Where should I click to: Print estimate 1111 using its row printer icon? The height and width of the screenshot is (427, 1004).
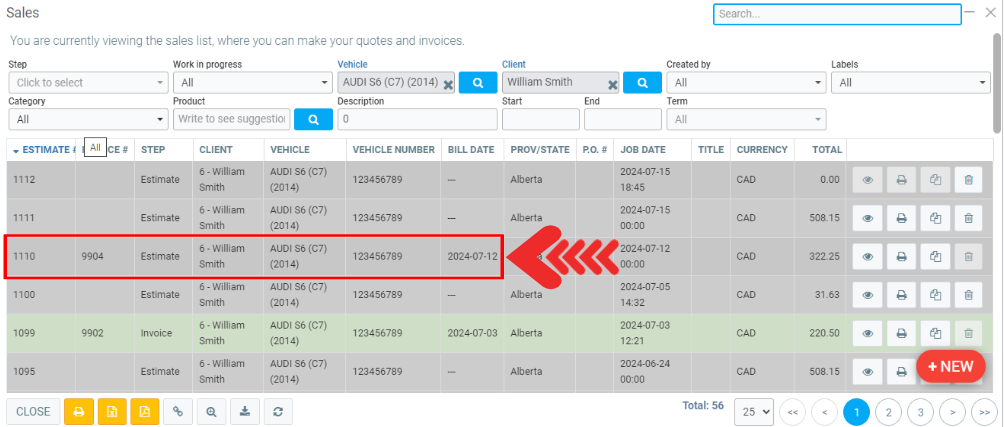[x=901, y=218]
